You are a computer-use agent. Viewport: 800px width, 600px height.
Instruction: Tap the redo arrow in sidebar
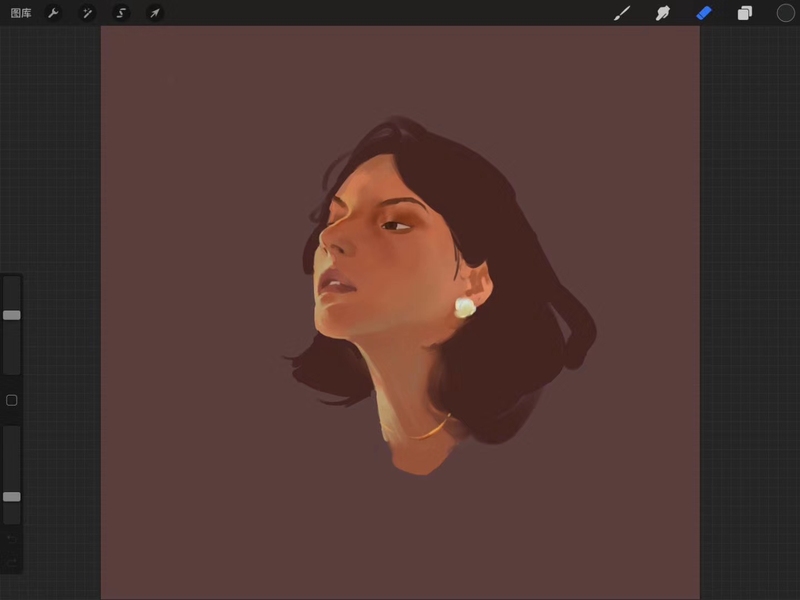coord(12,562)
